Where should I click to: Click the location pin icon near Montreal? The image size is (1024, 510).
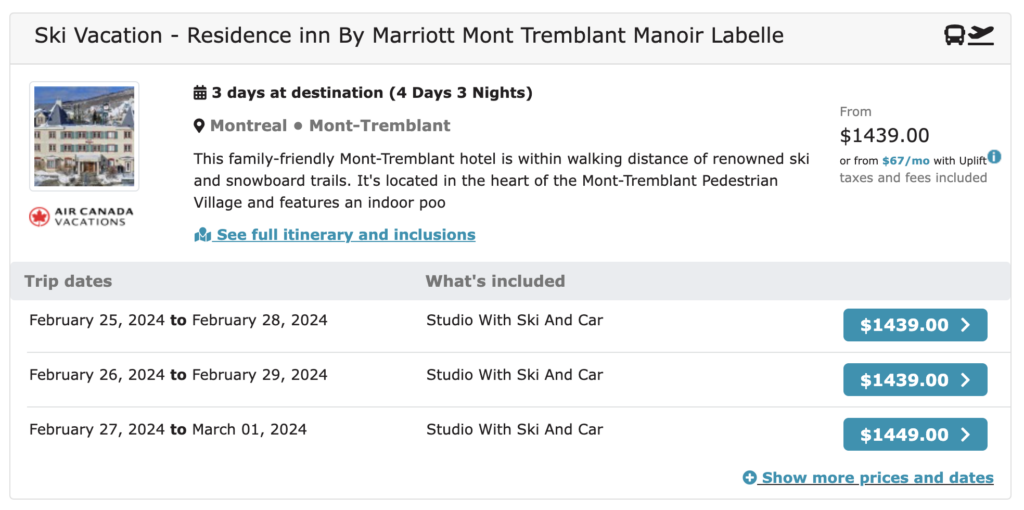click(x=200, y=126)
